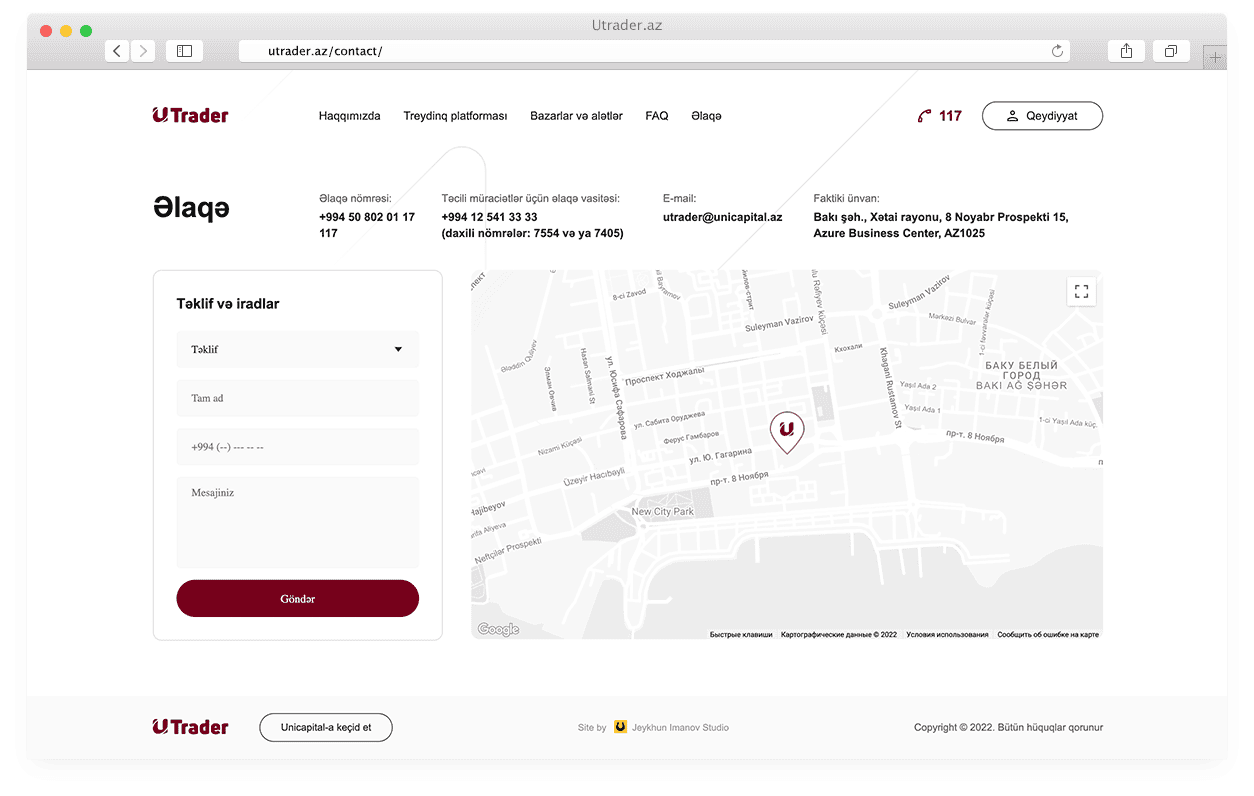Click the Google logo on the map
This screenshot has height=796, width=1254.
pos(497,629)
